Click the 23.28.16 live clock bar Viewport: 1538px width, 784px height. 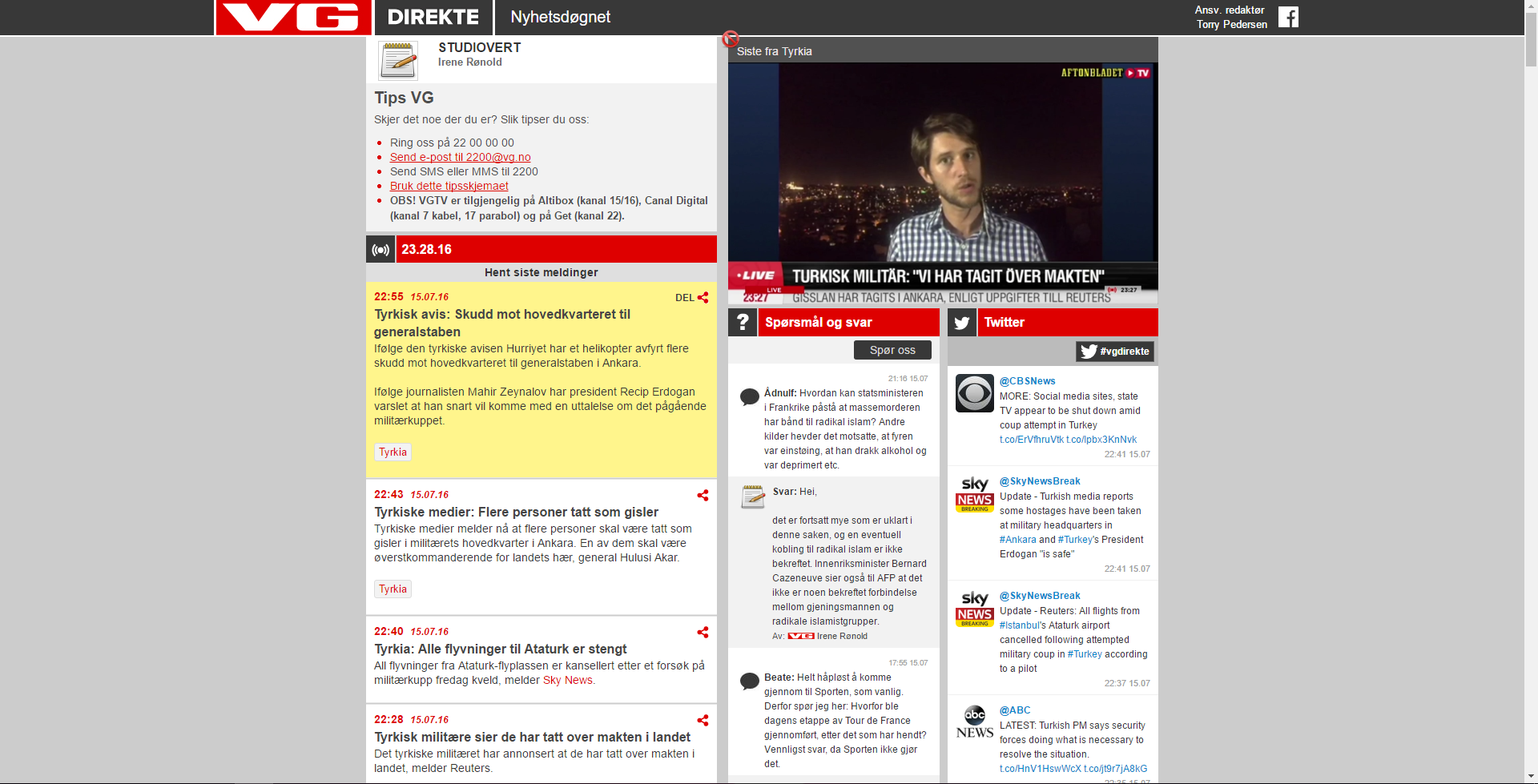pos(557,249)
